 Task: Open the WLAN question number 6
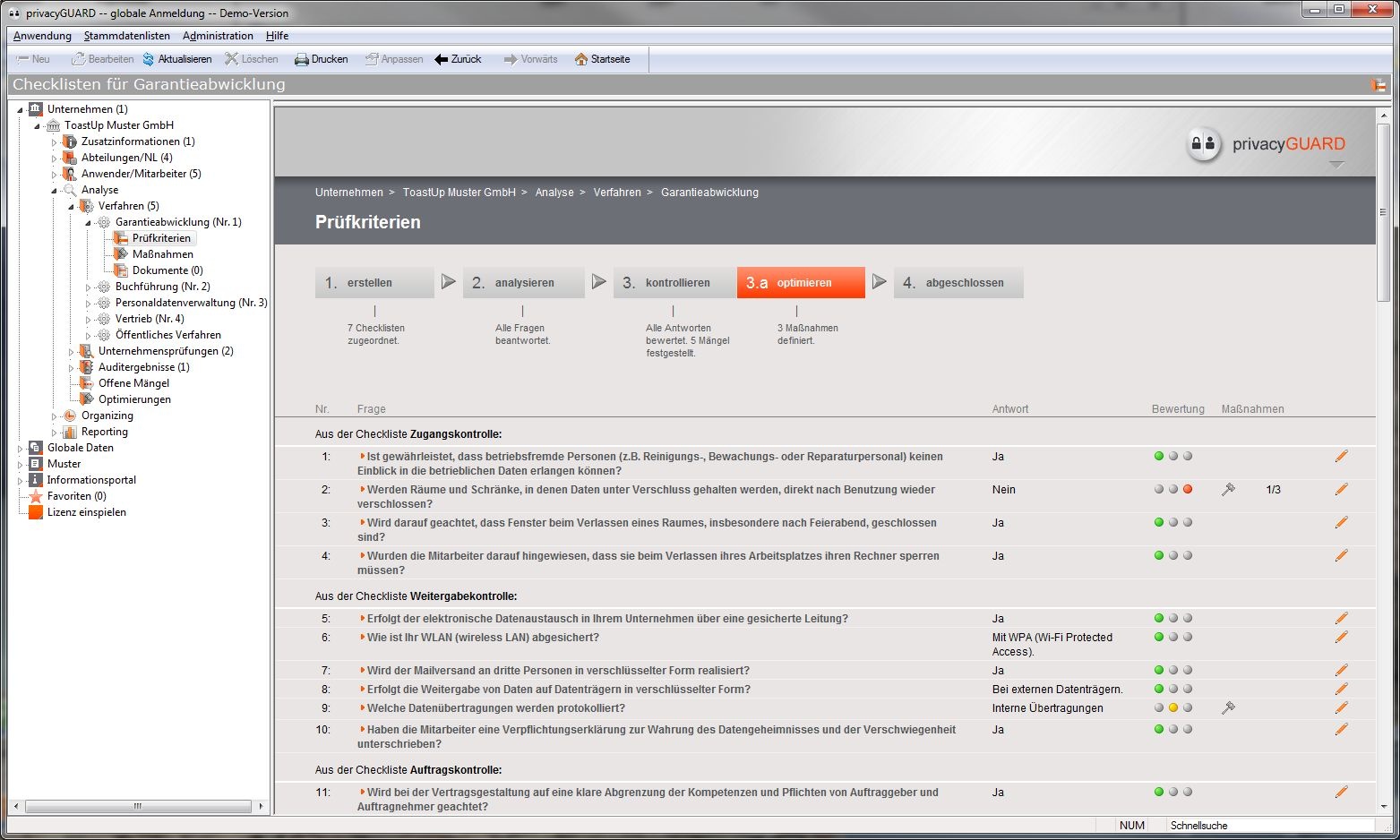tap(483, 638)
